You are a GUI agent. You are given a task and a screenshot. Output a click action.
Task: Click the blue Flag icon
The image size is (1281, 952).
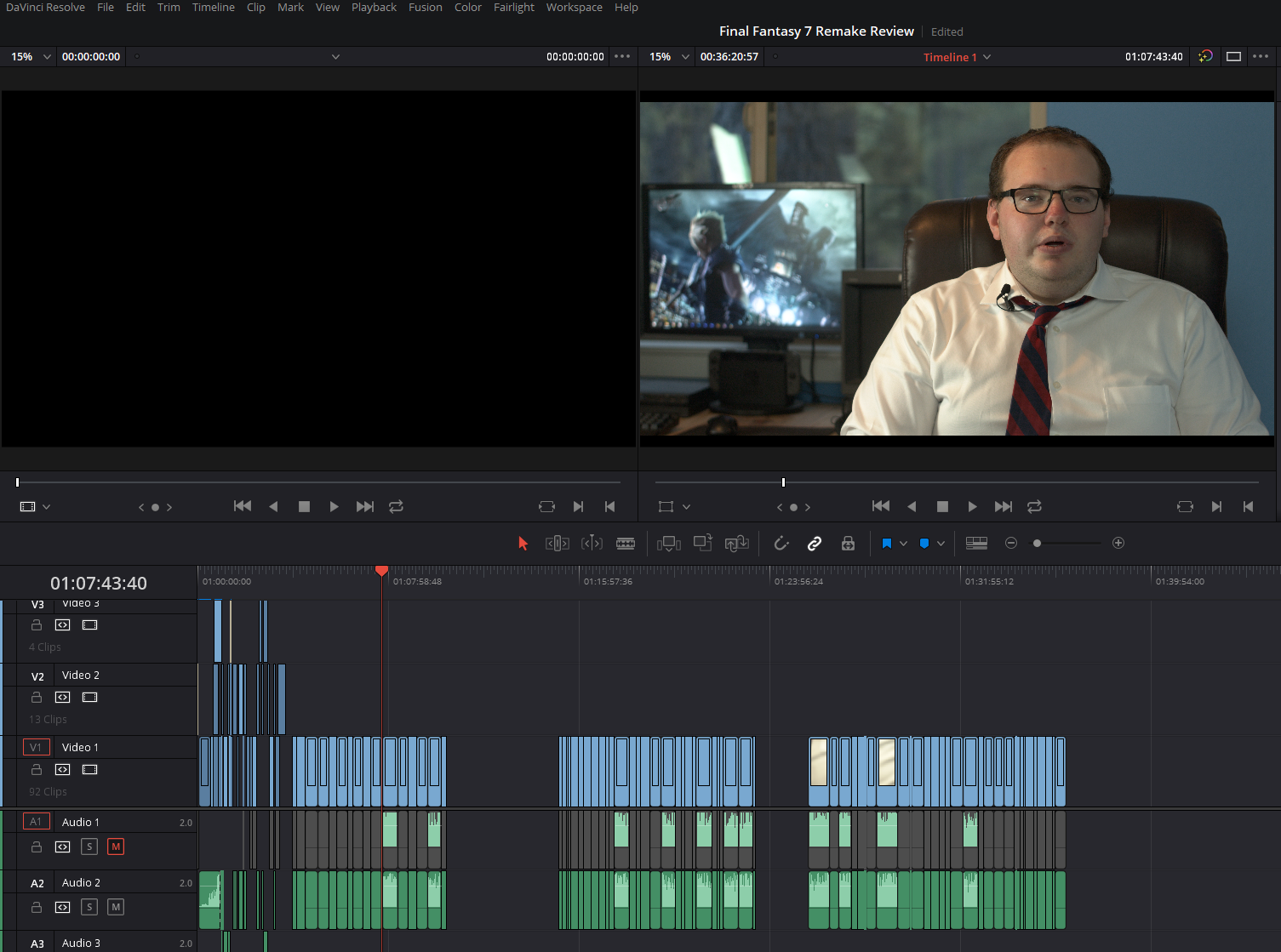[887, 543]
